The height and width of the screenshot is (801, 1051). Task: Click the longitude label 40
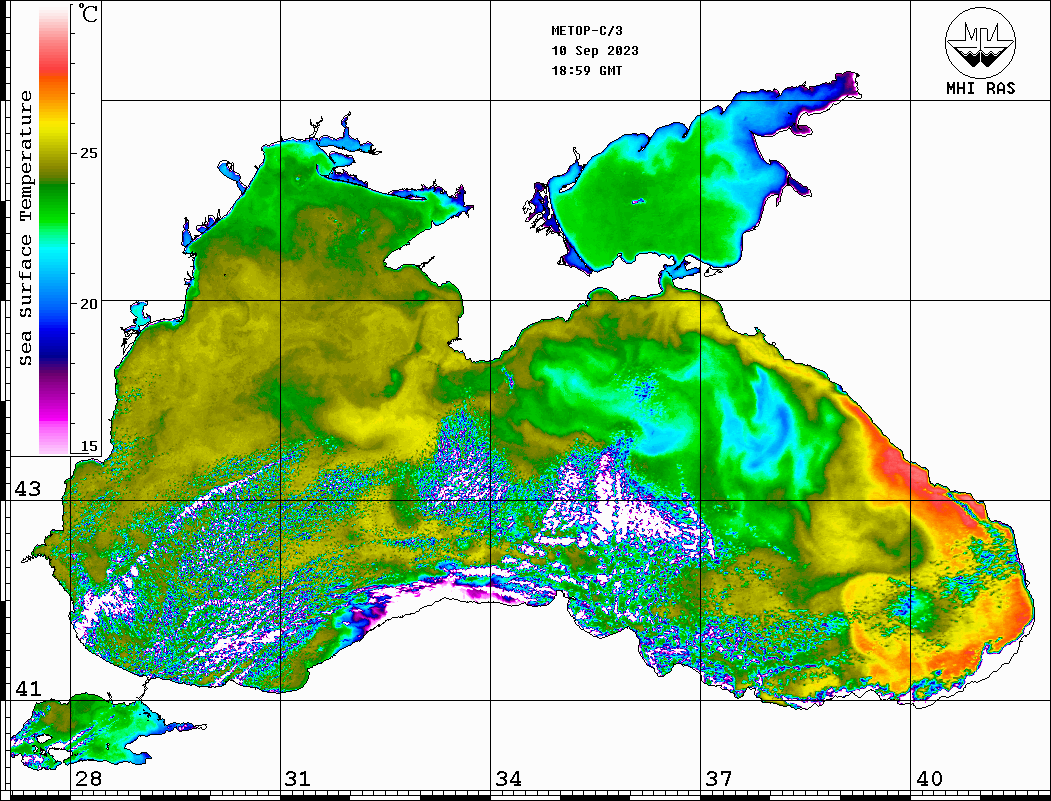coord(929,779)
